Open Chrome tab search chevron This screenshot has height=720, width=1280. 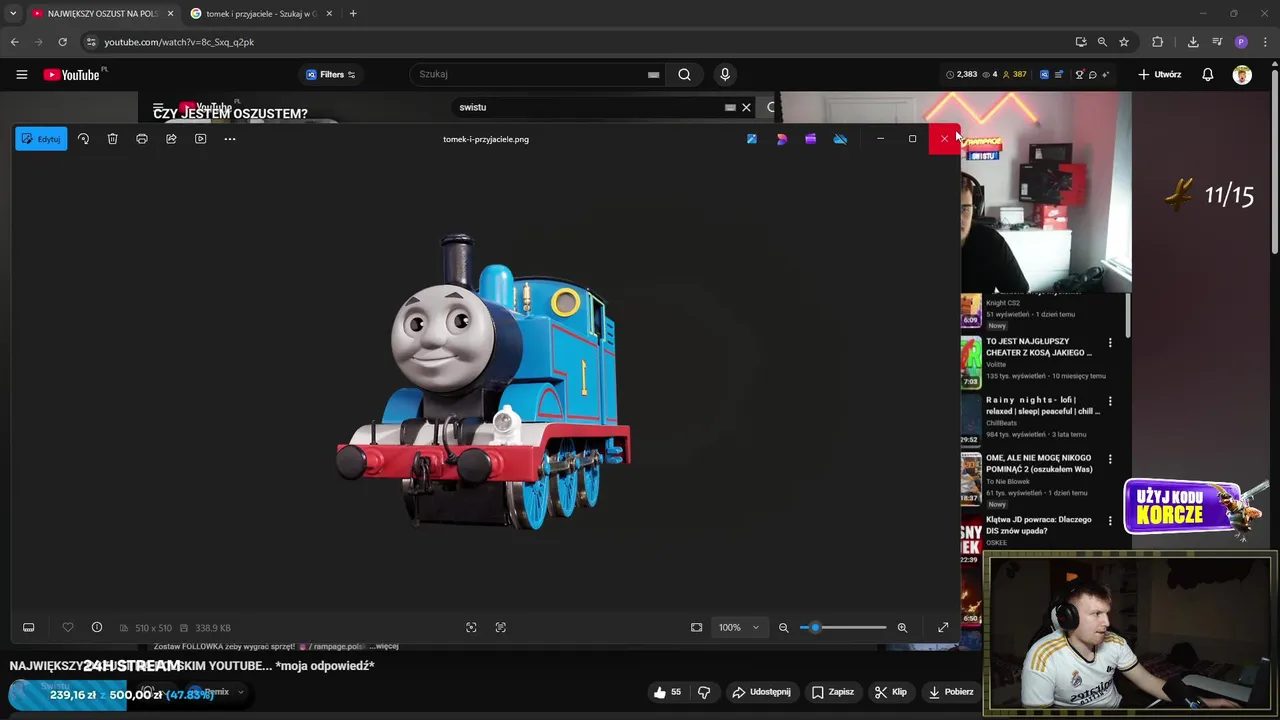(13, 14)
